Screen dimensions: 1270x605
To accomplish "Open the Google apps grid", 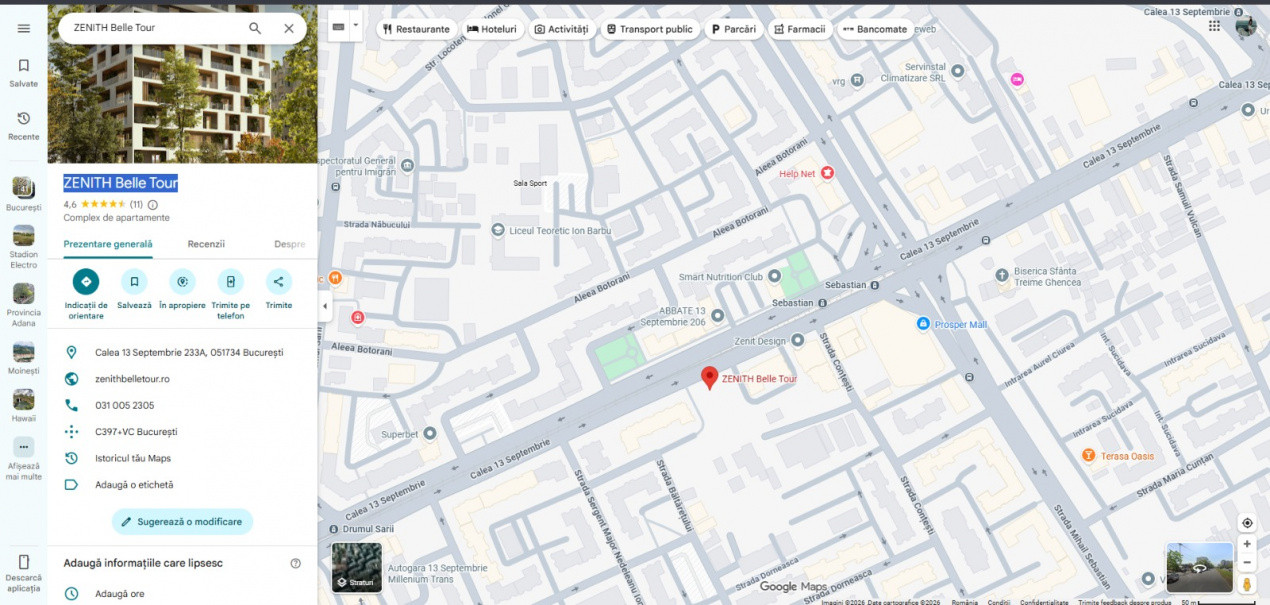I will [1214, 27].
